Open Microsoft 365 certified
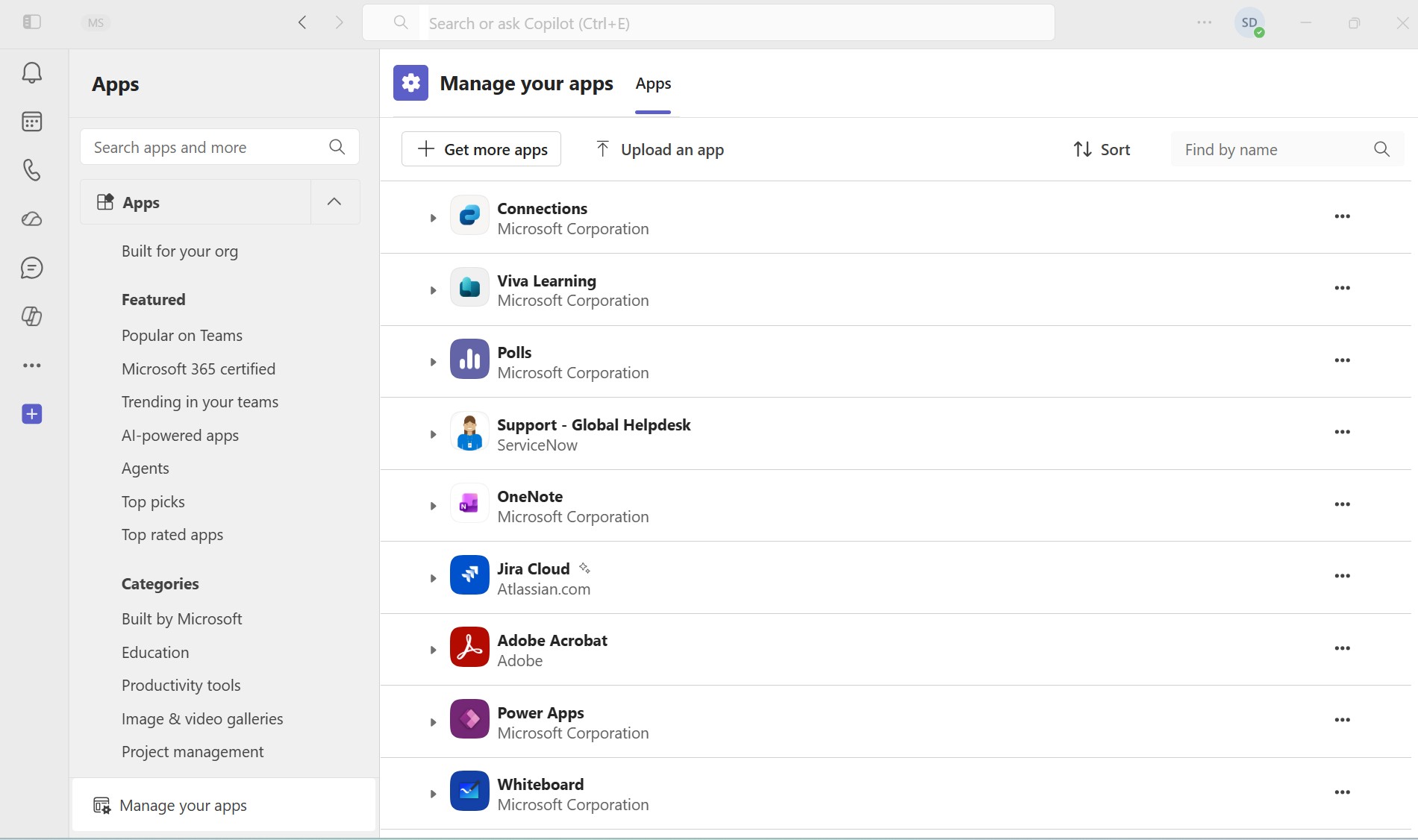1418x840 pixels. point(199,369)
